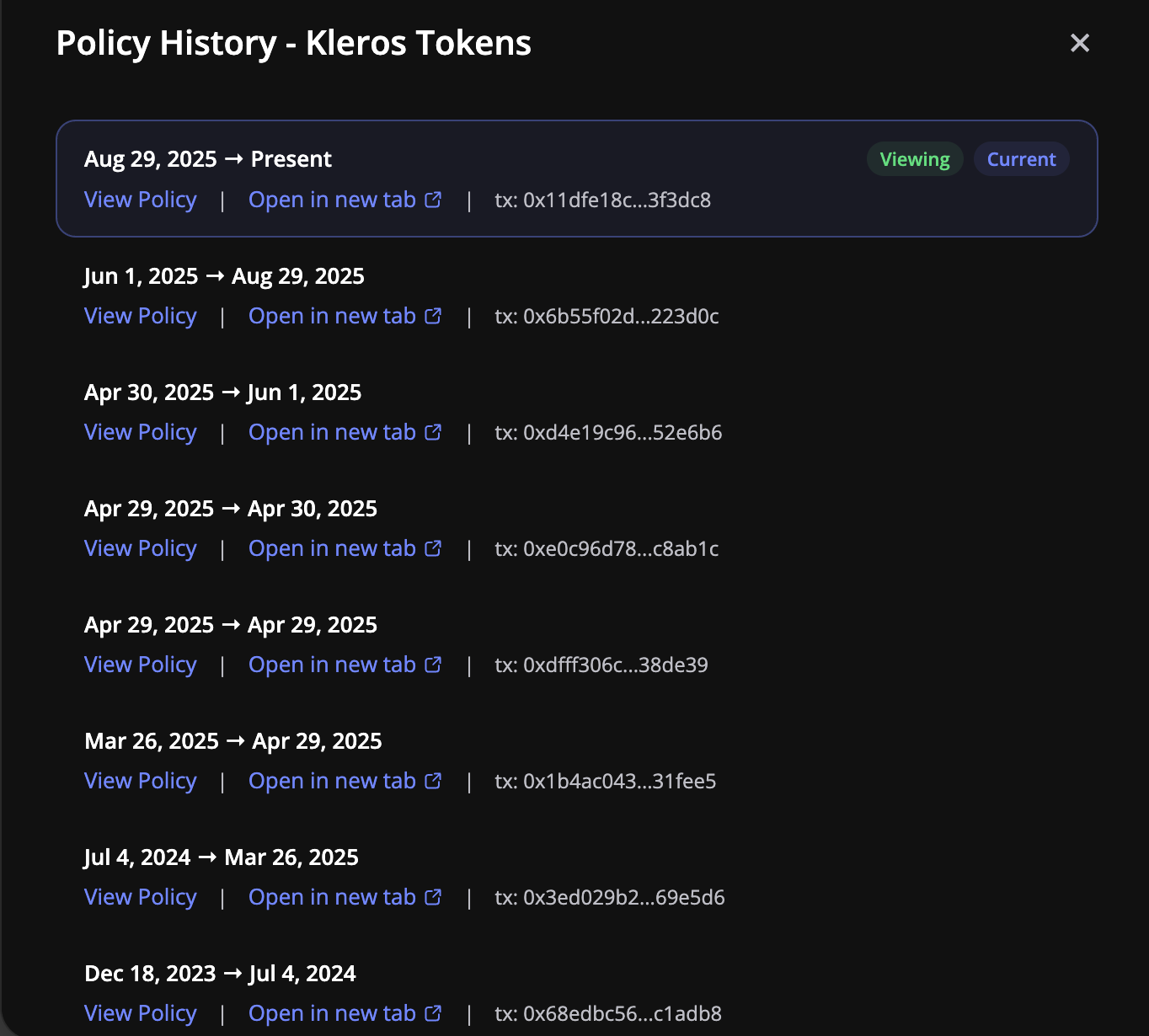Screen dimensions: 1149x1036
Task: Click external-link icon in Aug 29 Present row
Action: tap(433, 200)
